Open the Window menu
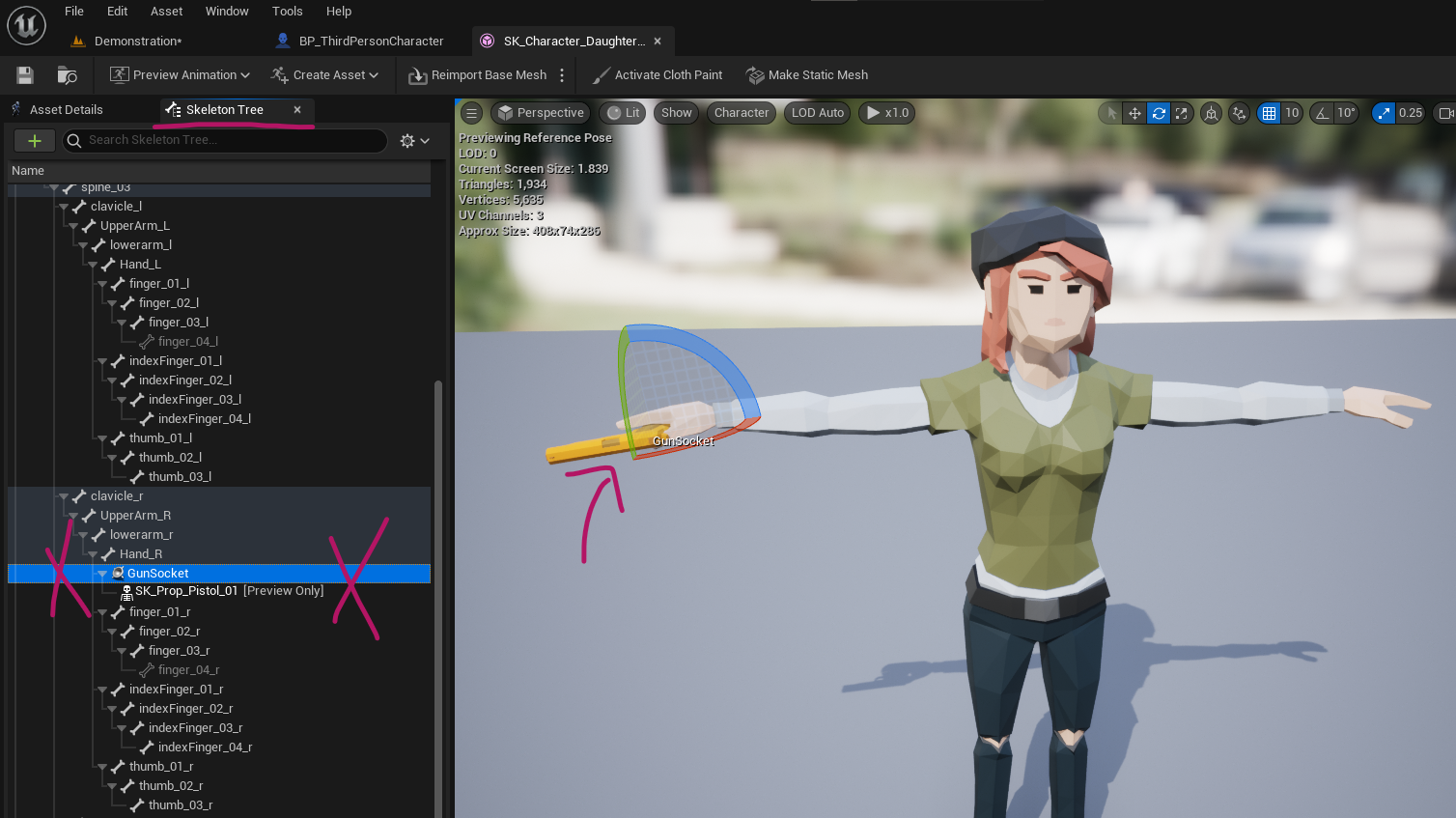1456x818 pixels. tap(227, 11)
